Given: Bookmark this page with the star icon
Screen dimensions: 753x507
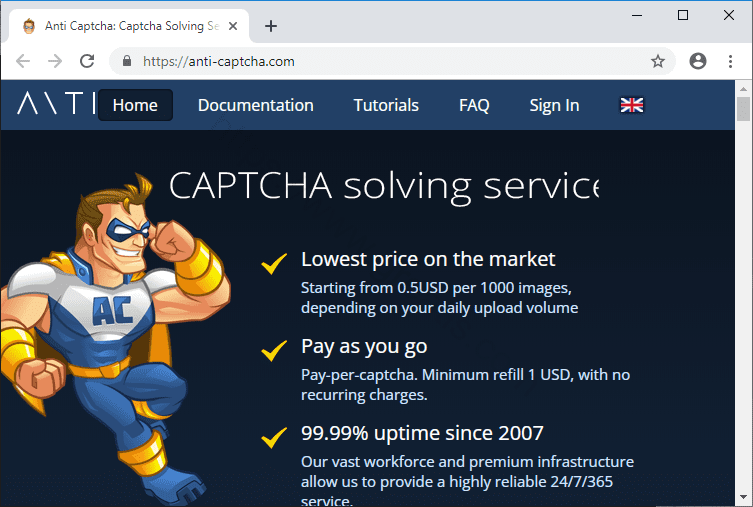Looking at the screenshot, I should coord(657,61).
